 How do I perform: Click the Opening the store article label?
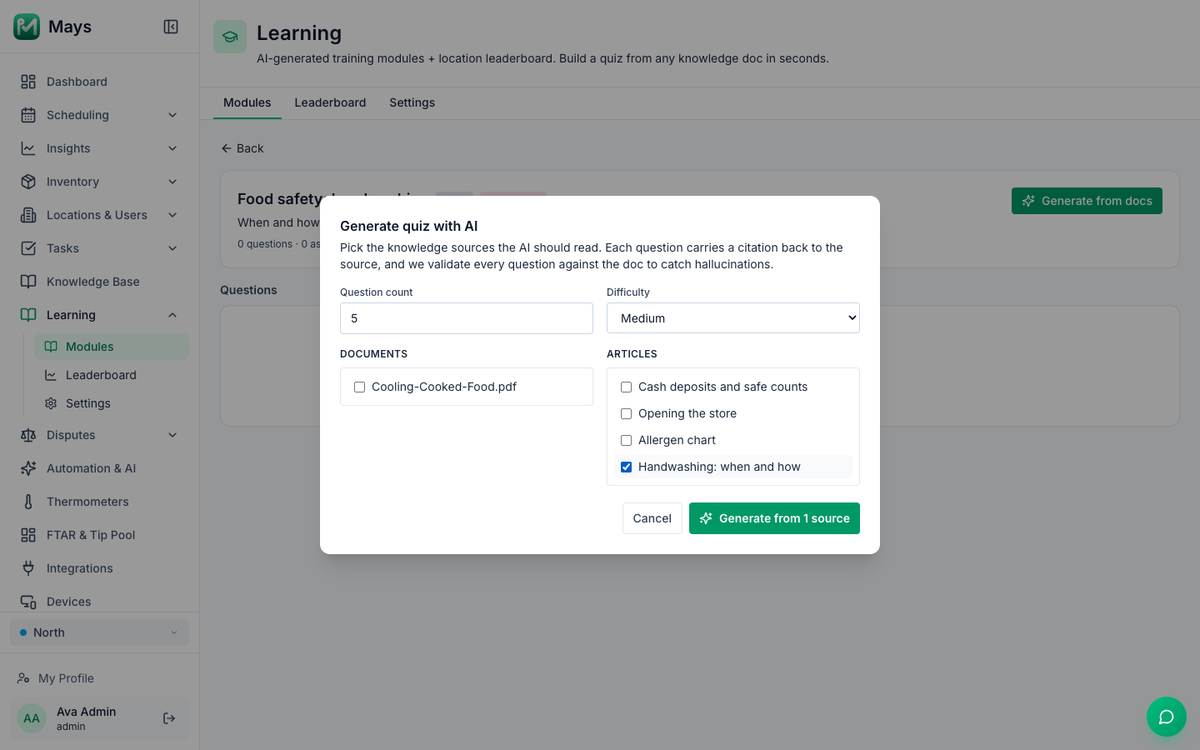pos(687,414)
